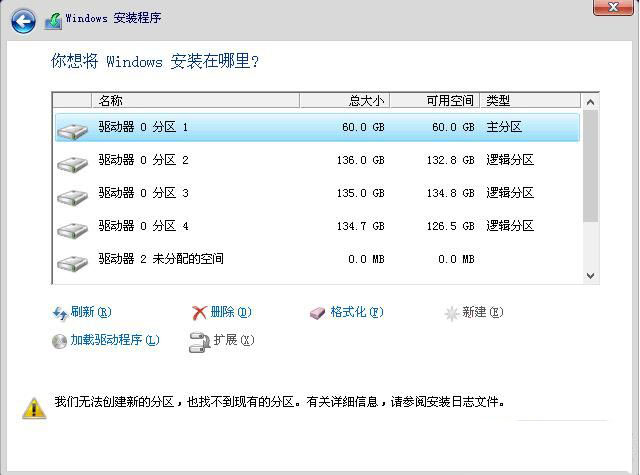Click drive icon for 驱动器 0 分区 2

(73, 164)
